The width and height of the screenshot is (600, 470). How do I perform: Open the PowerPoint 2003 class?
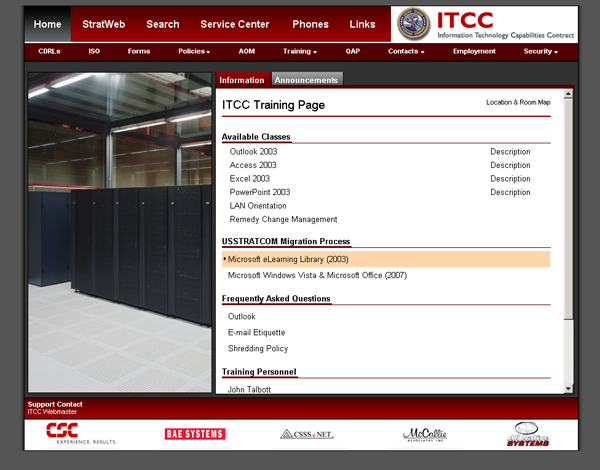pyautogui.click(x=260, y=192)
